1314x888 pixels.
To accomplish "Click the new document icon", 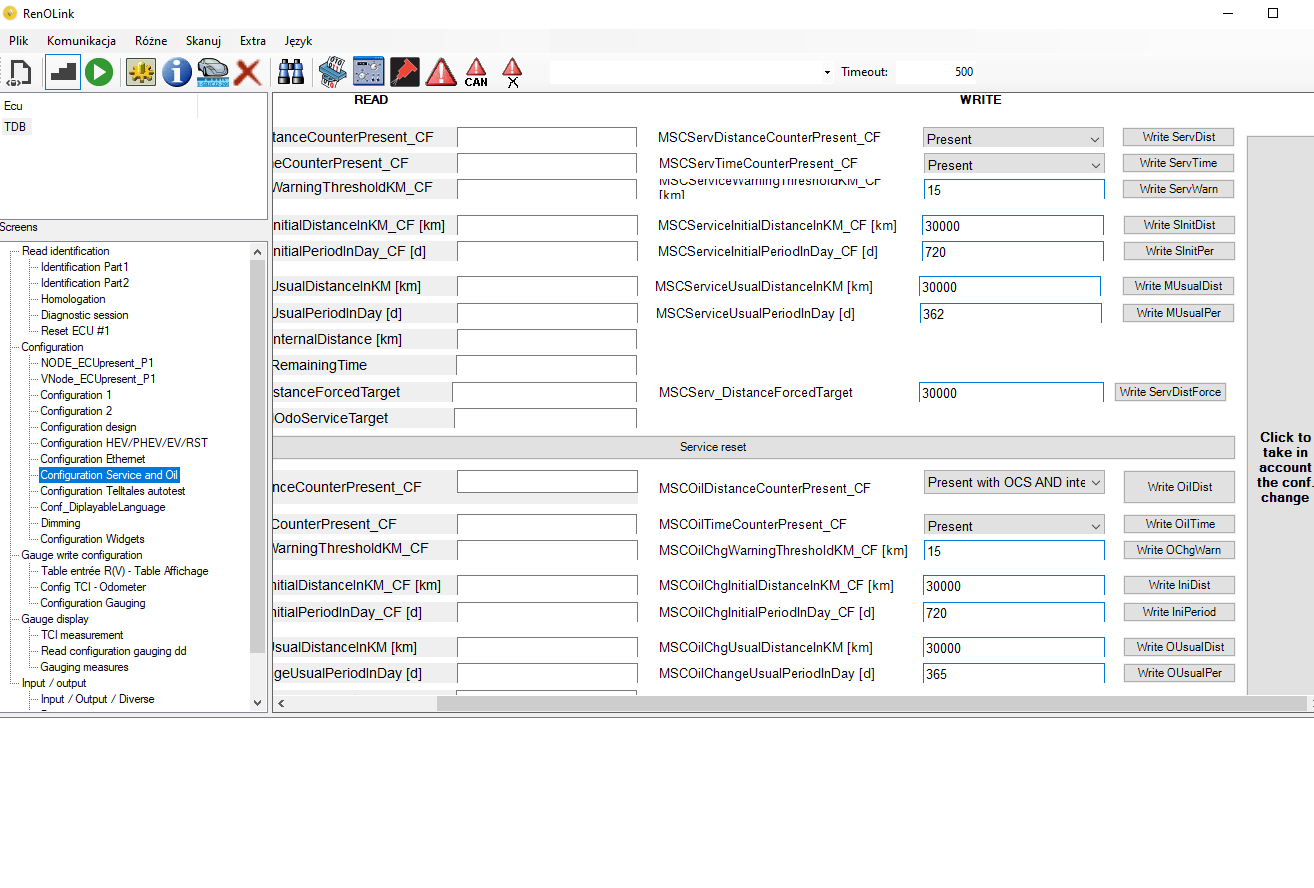I will point(20,72).
